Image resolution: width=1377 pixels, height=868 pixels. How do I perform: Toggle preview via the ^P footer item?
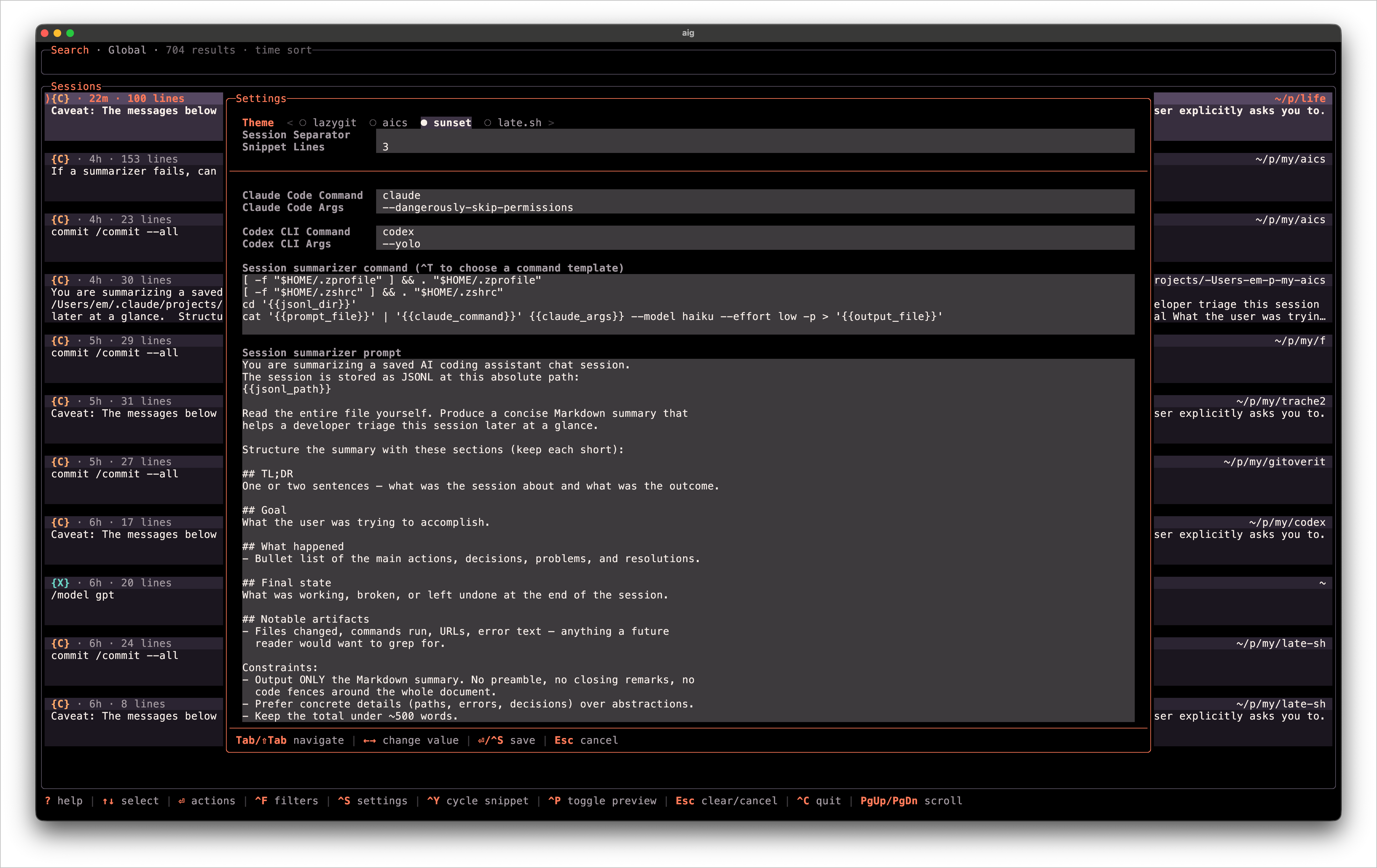coord(602,801)
